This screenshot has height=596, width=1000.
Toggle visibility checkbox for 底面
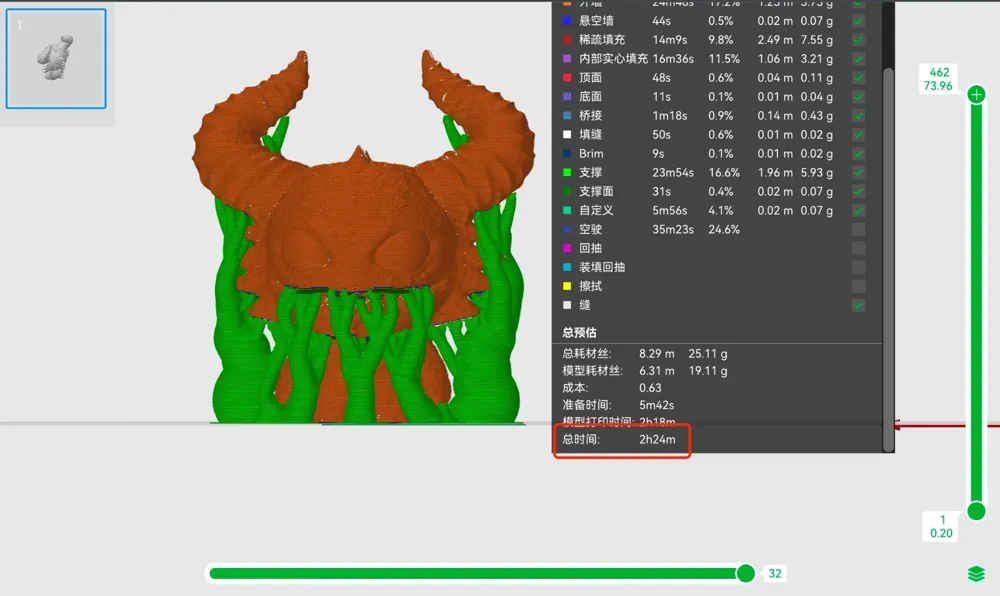pyautogui.click(x=858, y=97)
